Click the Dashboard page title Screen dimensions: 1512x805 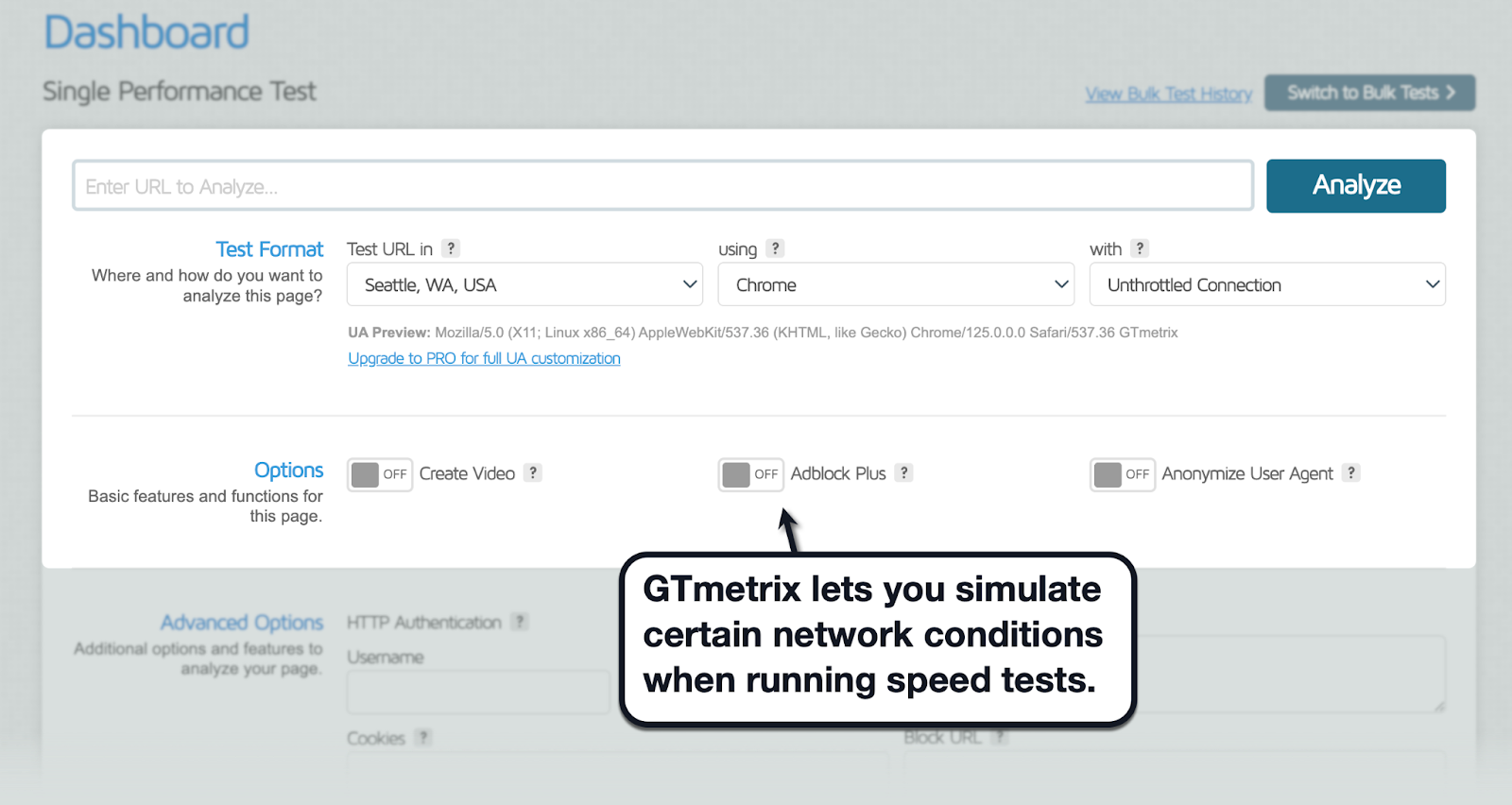coord(146,32)
